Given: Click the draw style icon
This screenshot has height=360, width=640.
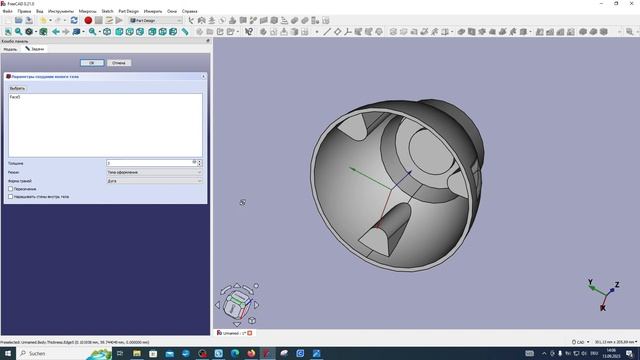Looking at the screenshot, I should (29, 32).
